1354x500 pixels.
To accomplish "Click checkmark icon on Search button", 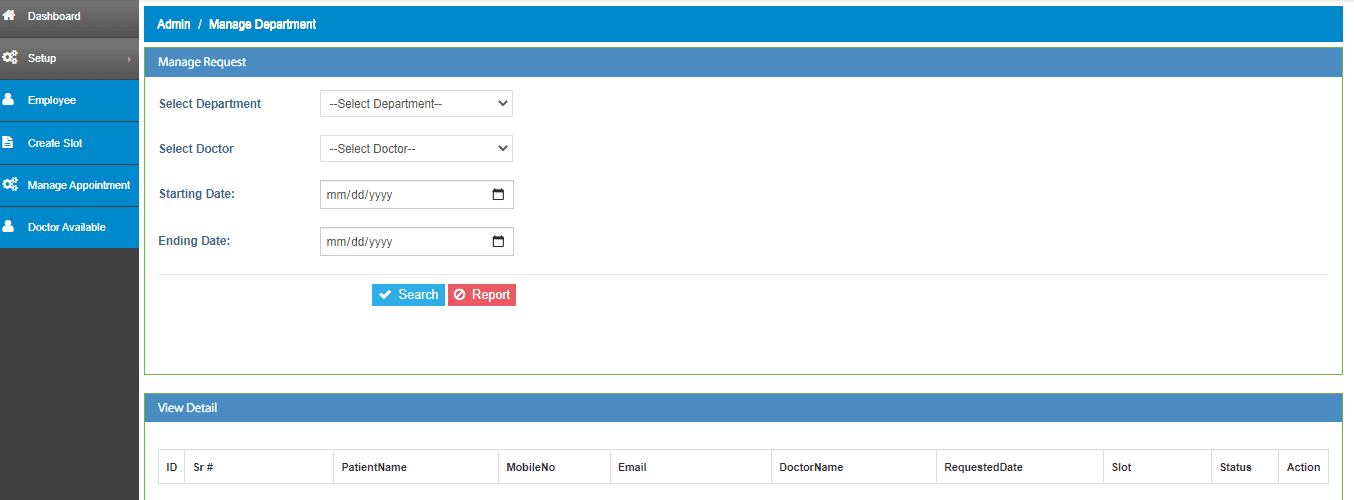I will tap(385, 295).
